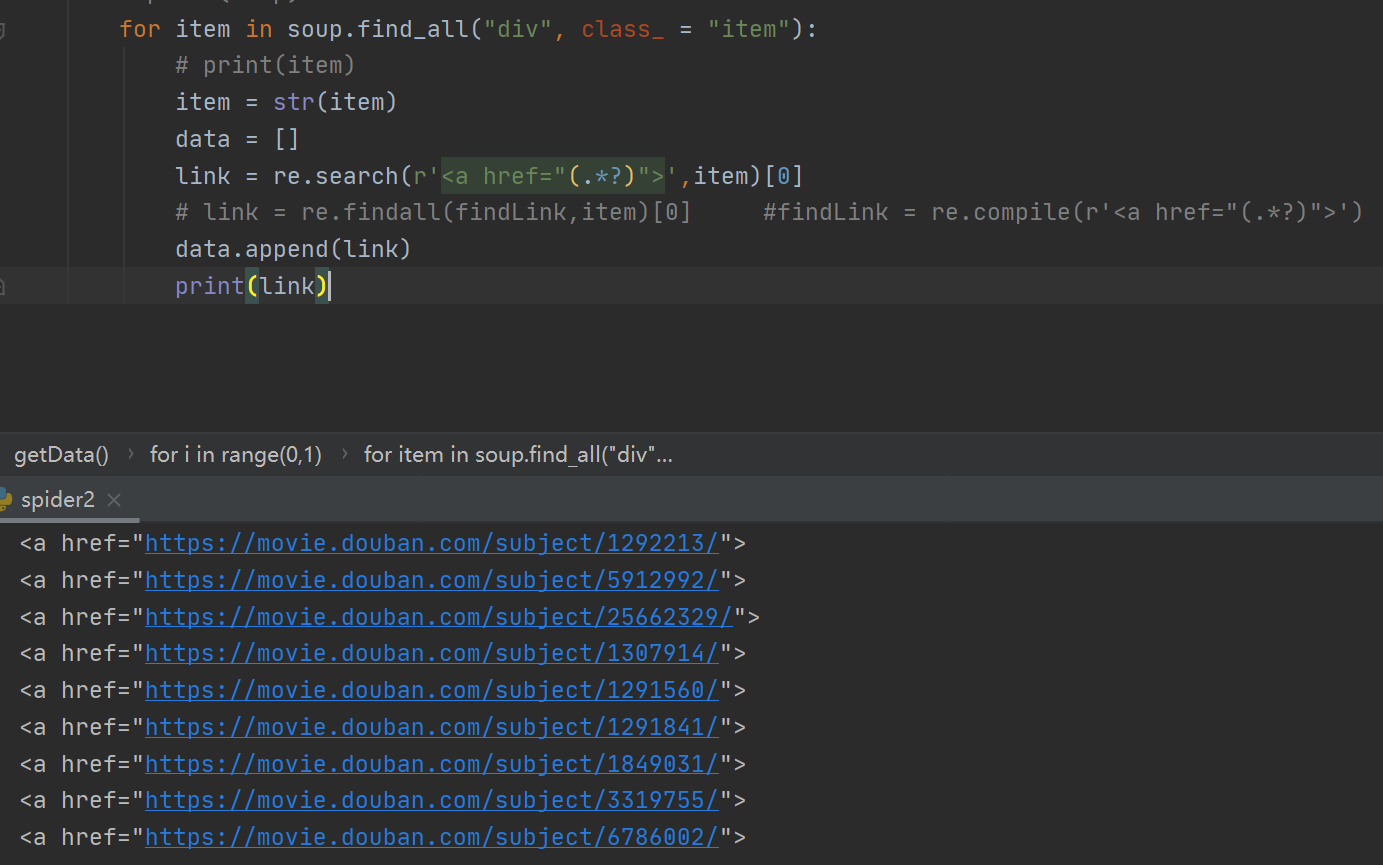Viewport: 1383px width, 865px height.
Task: Place cursor in the '# print(item)' comment line
Action: [x=265, y=66]
